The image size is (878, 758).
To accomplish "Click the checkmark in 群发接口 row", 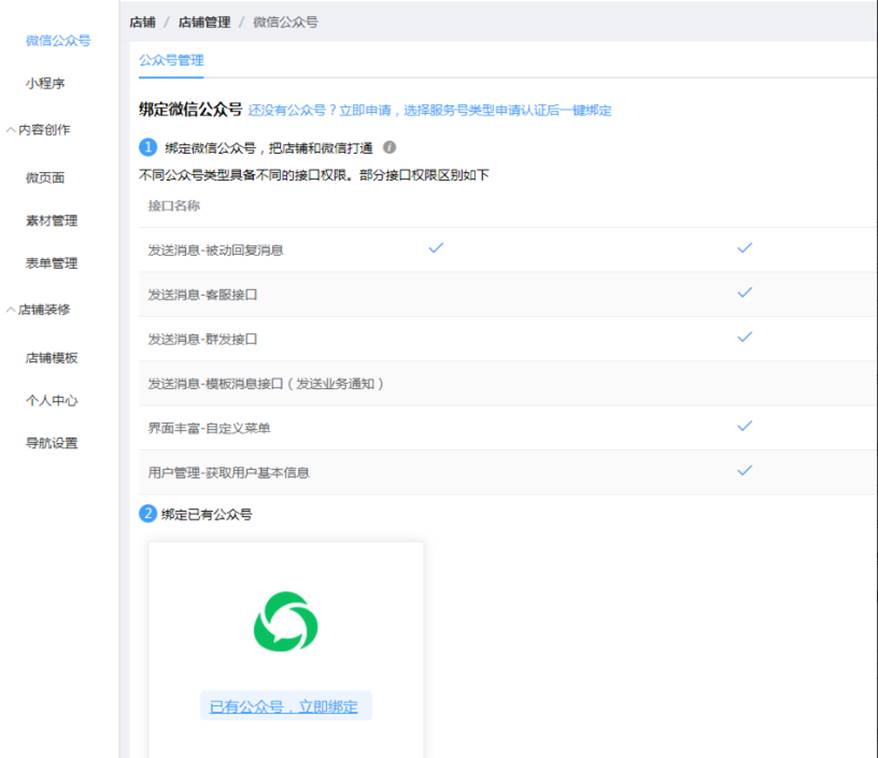I will click(744, 336).
